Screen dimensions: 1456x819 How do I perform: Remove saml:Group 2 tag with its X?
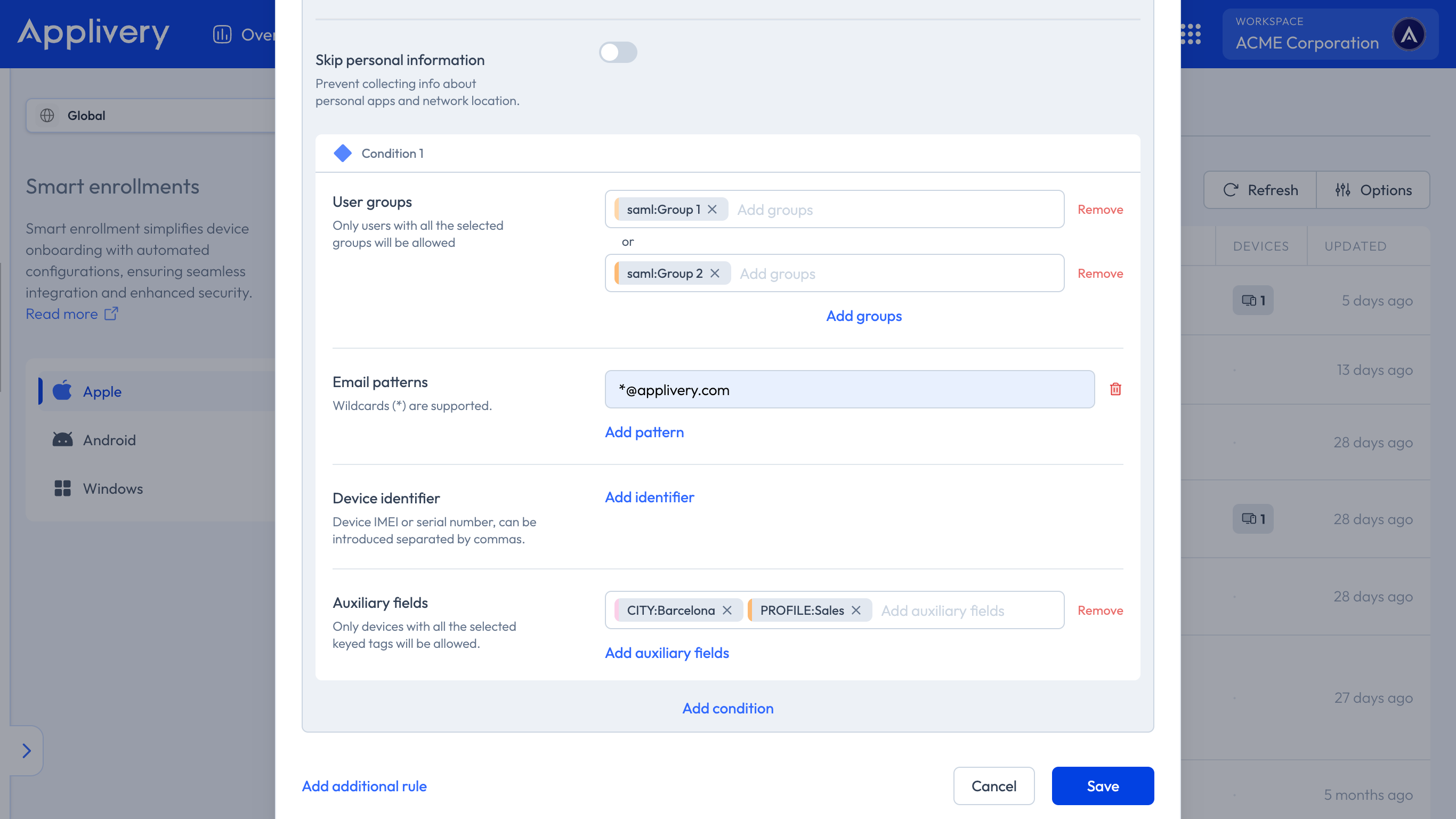pyautogui.click(x=715, y=273)
